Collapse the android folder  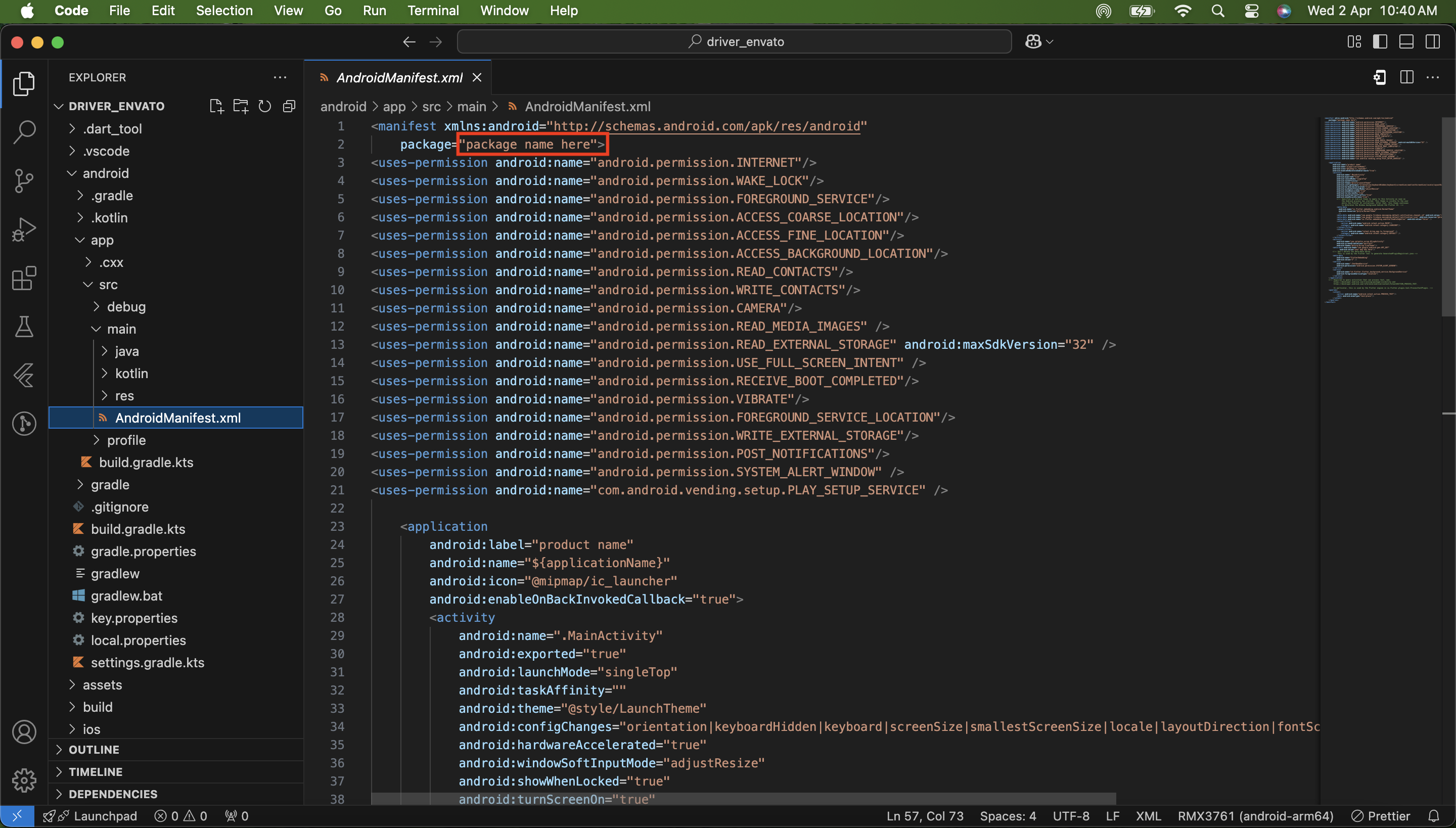pyautogui.click(x=106, y=173)
